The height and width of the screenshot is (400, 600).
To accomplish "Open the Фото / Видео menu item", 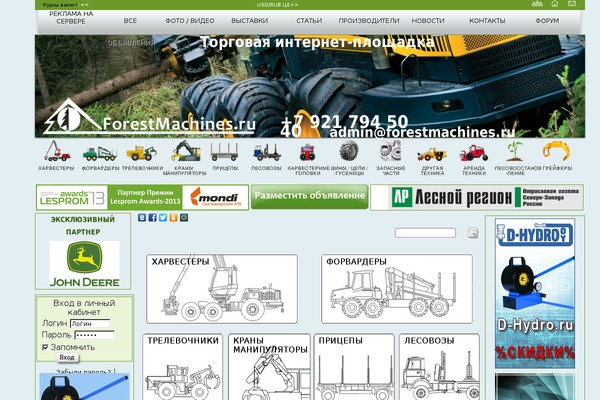I will 190,21.
